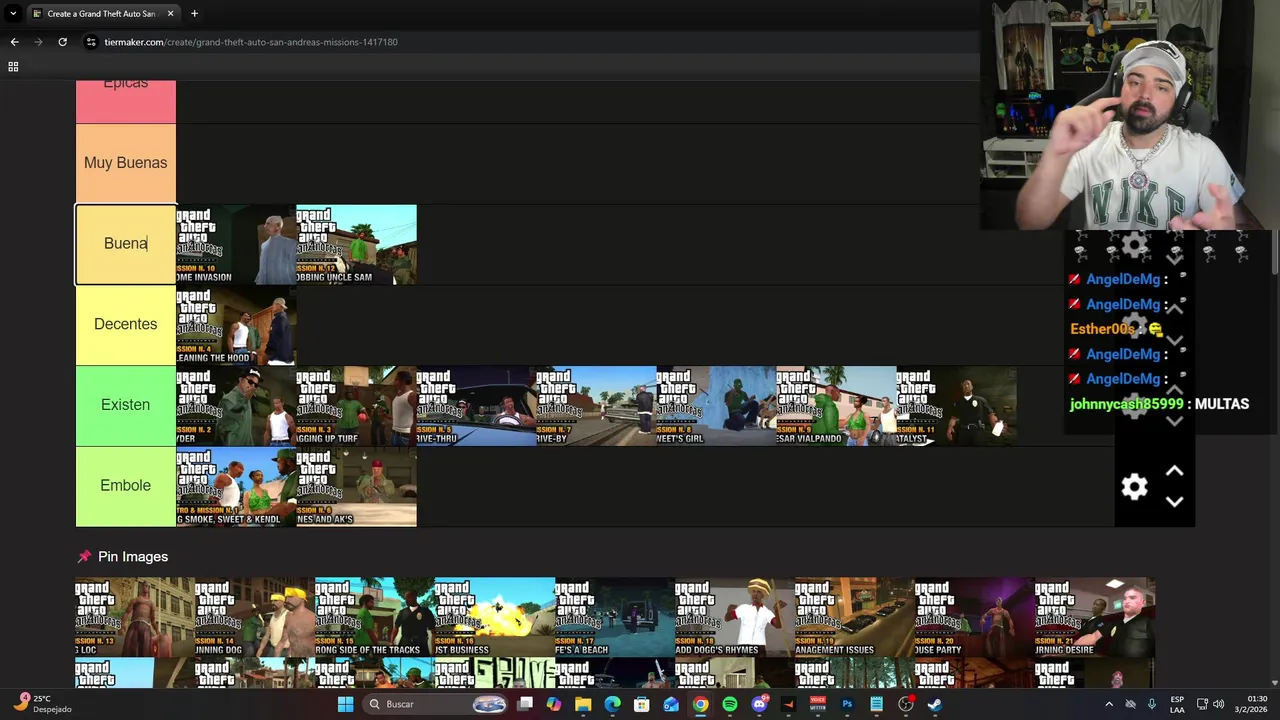The height and width of the screenshot is (720, 1280).
Task: Open Photoshop from the taskbar
Action: [x=847, y=704]
